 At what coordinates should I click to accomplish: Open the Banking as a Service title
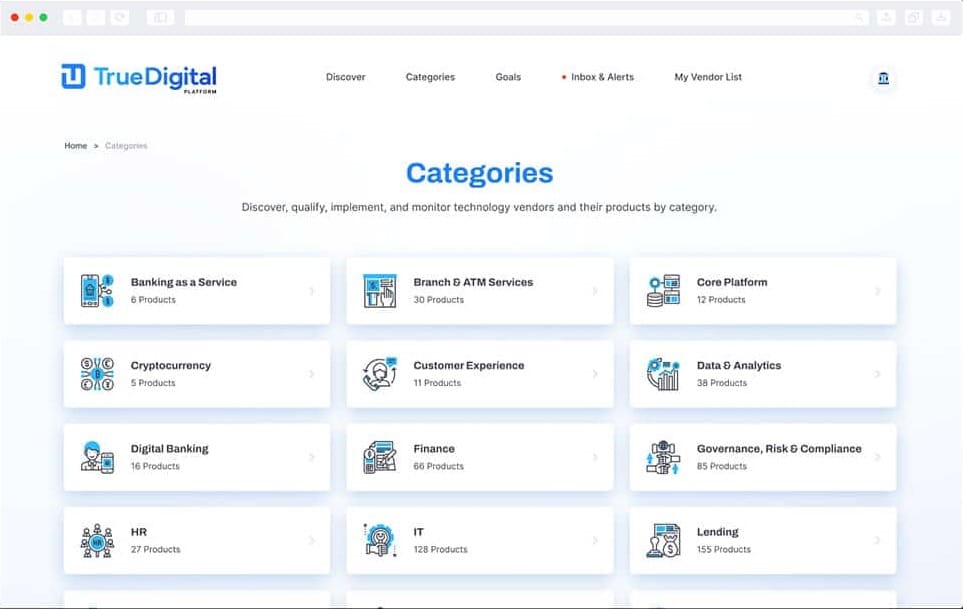point(184,282)
